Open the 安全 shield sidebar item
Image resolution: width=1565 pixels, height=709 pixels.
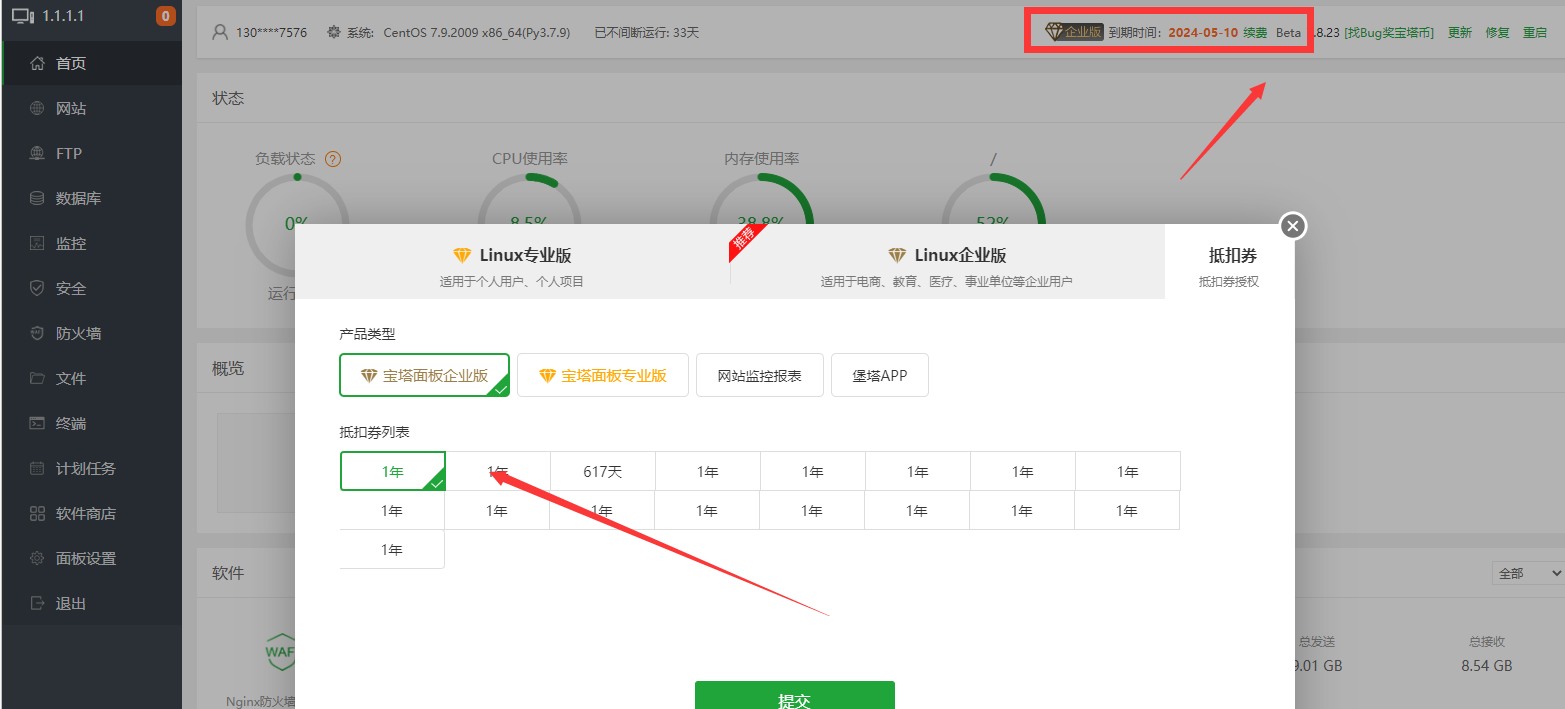(x=91, y=288)
